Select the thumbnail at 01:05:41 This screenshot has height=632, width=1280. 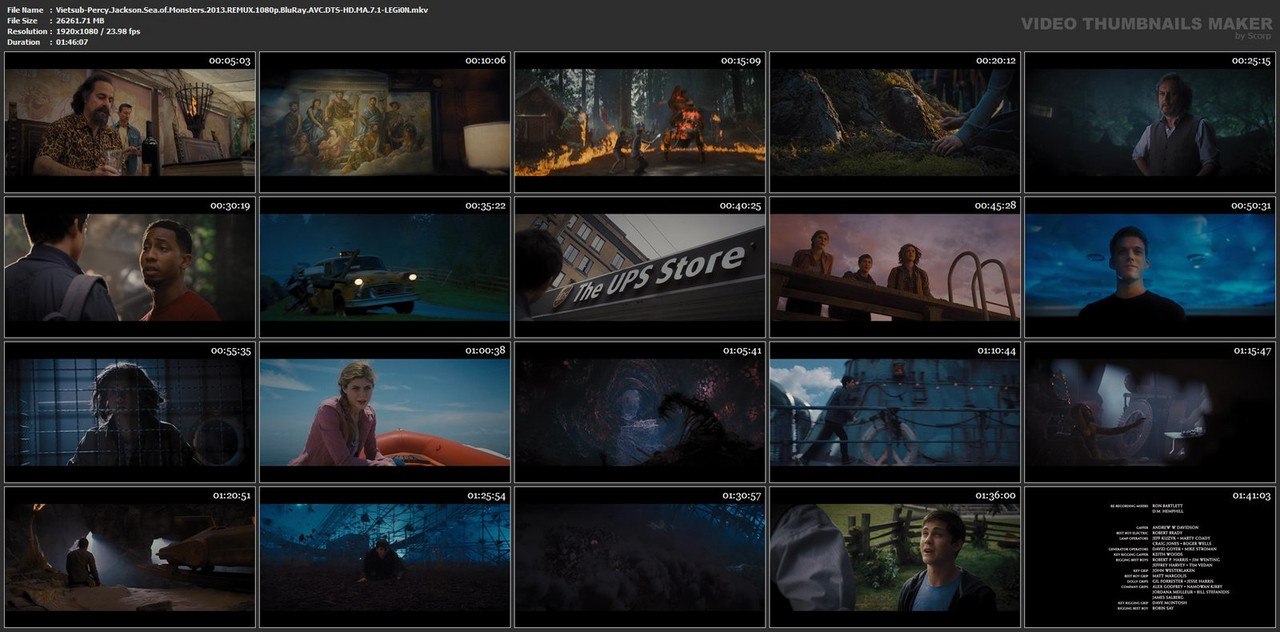point(640,412)
